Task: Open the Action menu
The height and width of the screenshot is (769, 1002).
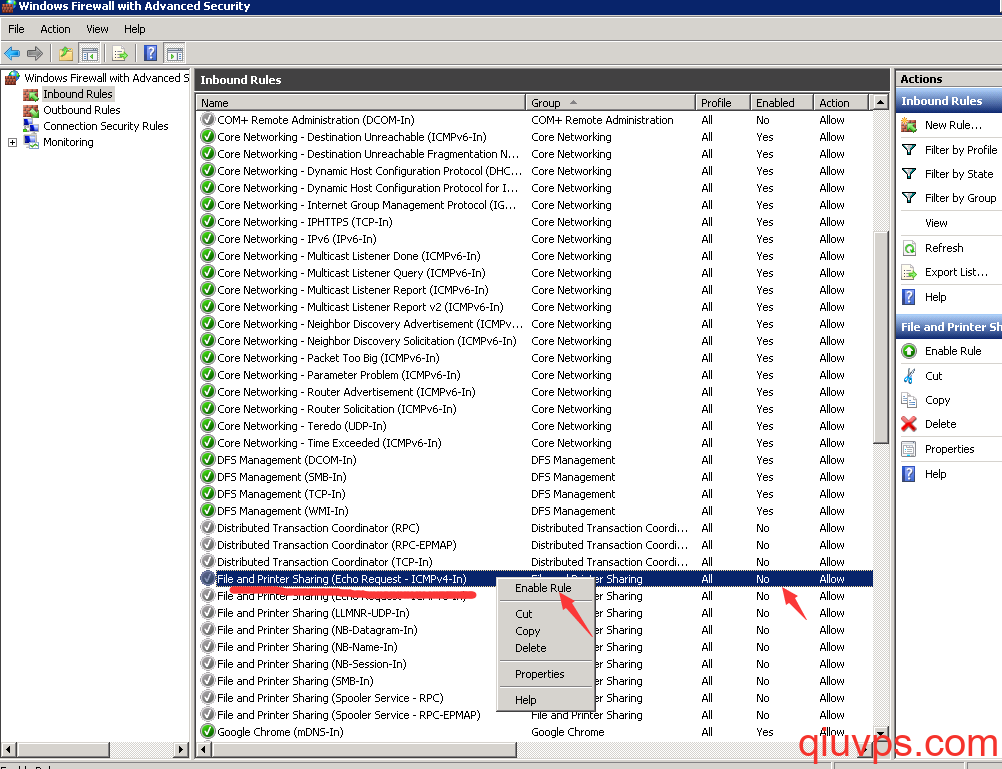Action: pyautogui.click(x=56, y=29)
